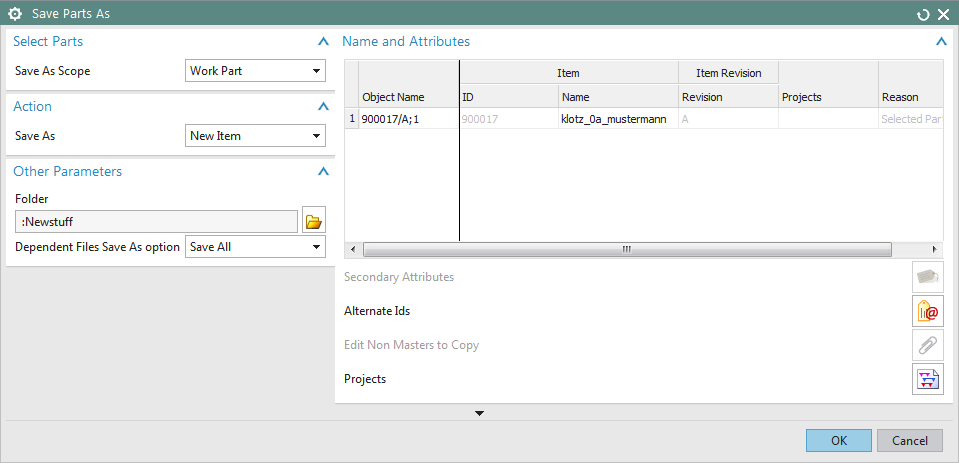Click the :Newstuff folder field

[x=157, y=222]
